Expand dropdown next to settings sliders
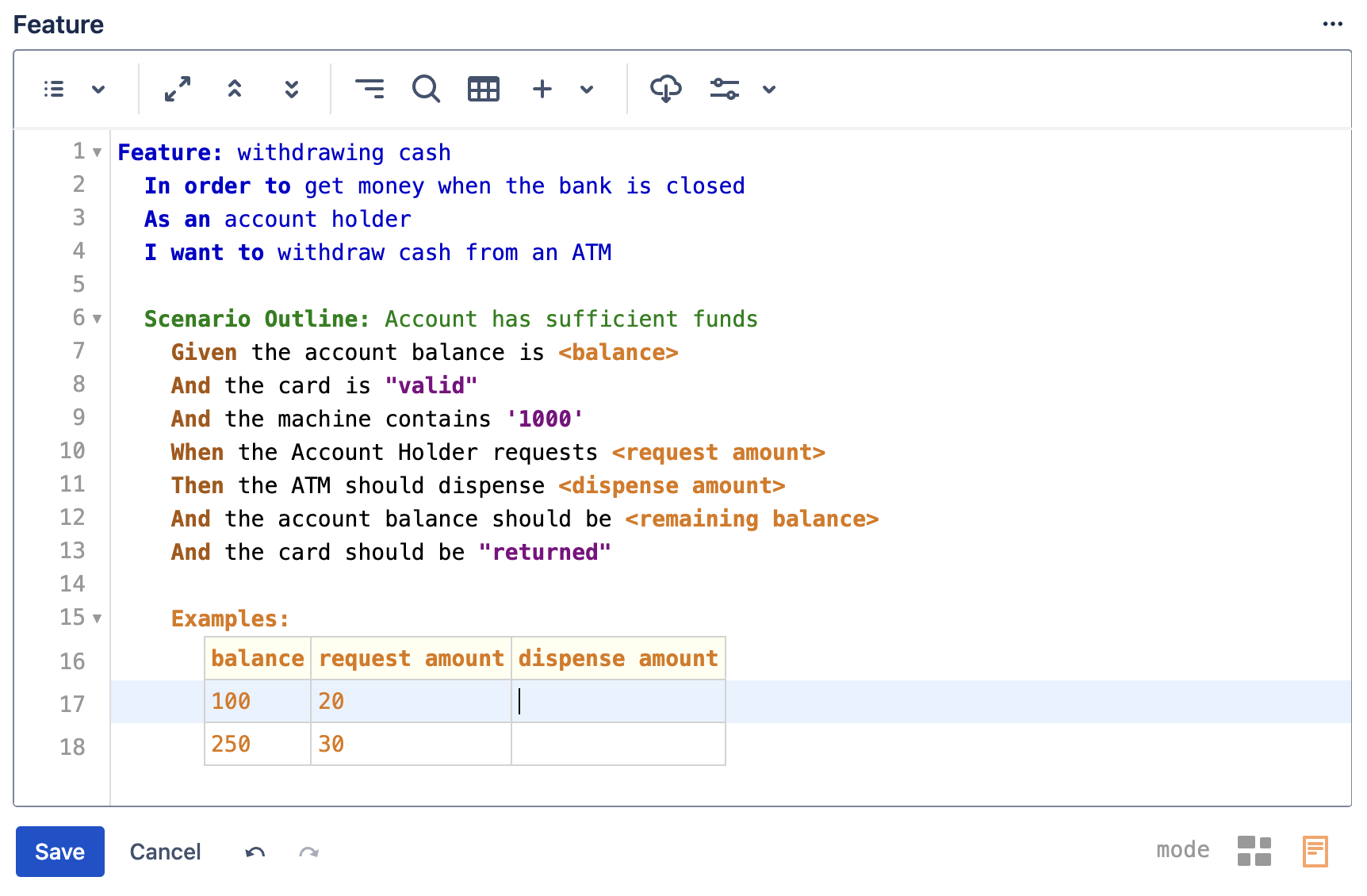1367x896 pixels. point(769,89)
